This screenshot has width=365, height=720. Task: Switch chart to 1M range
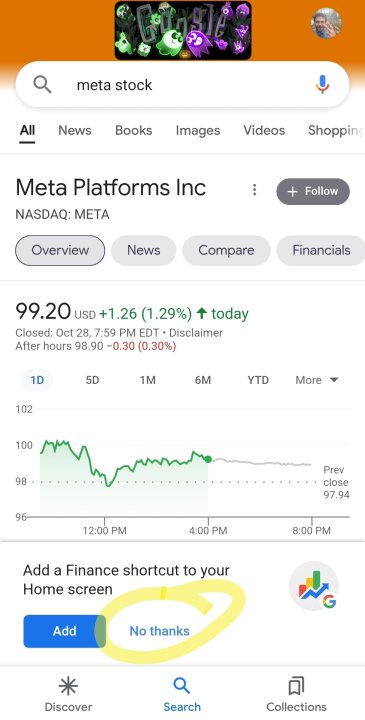[x=147, y=380]
